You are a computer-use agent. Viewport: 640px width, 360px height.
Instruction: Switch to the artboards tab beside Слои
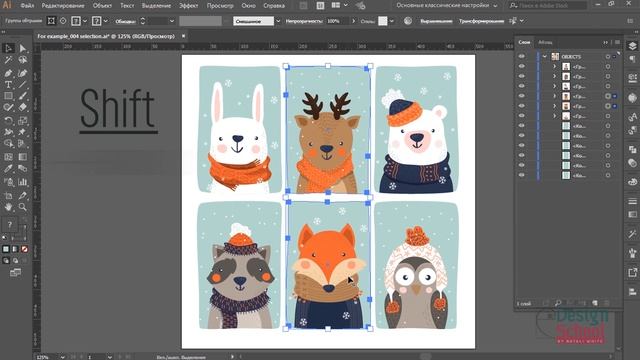(x=545, y=42)
